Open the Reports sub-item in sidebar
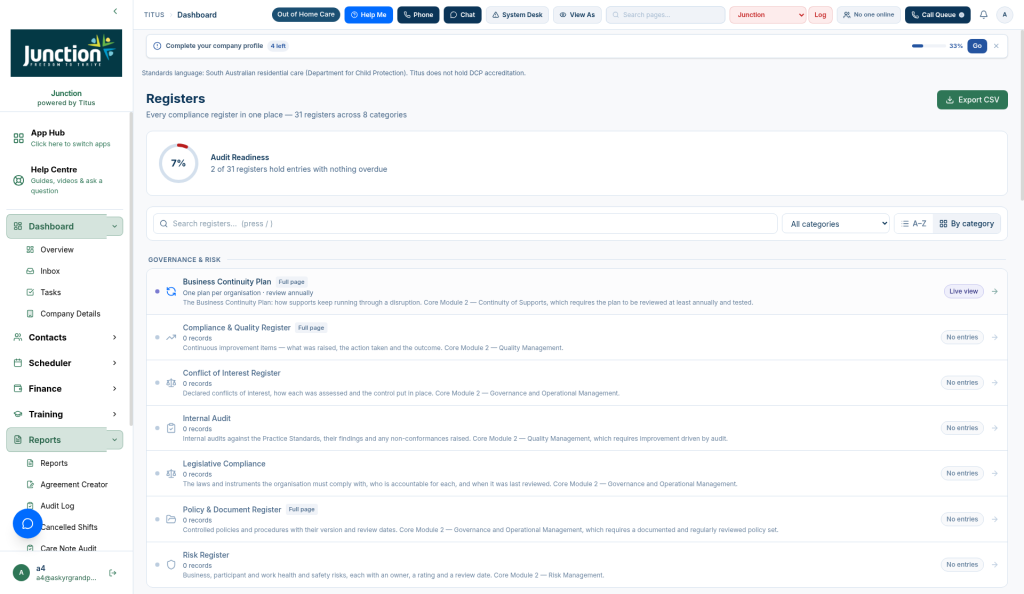This screenshot has height=594, width=1024. pyautogui.click(x=54, y=463)
